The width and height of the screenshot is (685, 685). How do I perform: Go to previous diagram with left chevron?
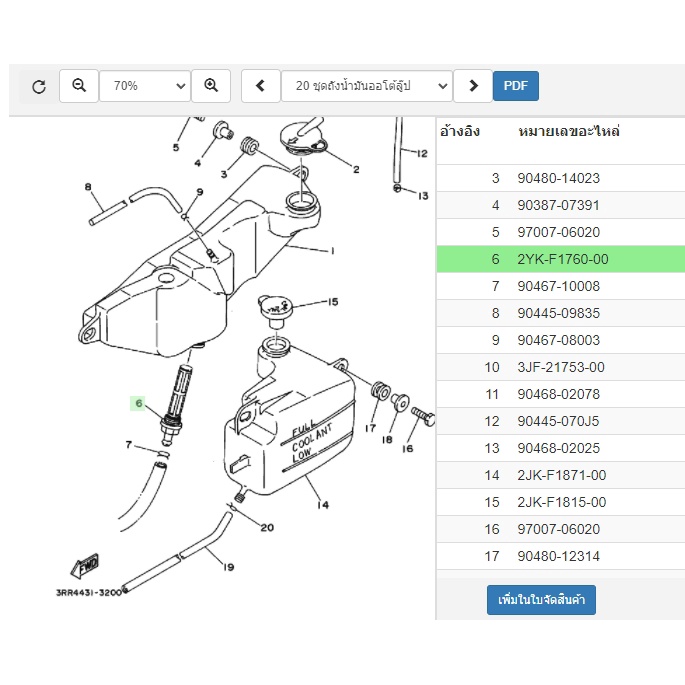[x=261, y=86]
